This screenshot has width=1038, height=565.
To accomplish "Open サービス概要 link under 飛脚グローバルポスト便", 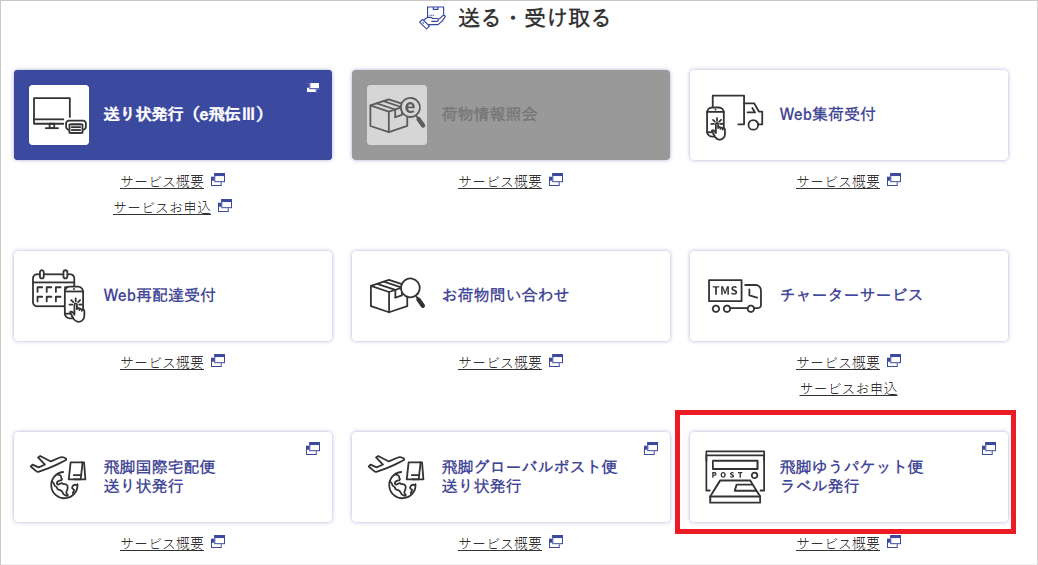I will pos(500,543).
